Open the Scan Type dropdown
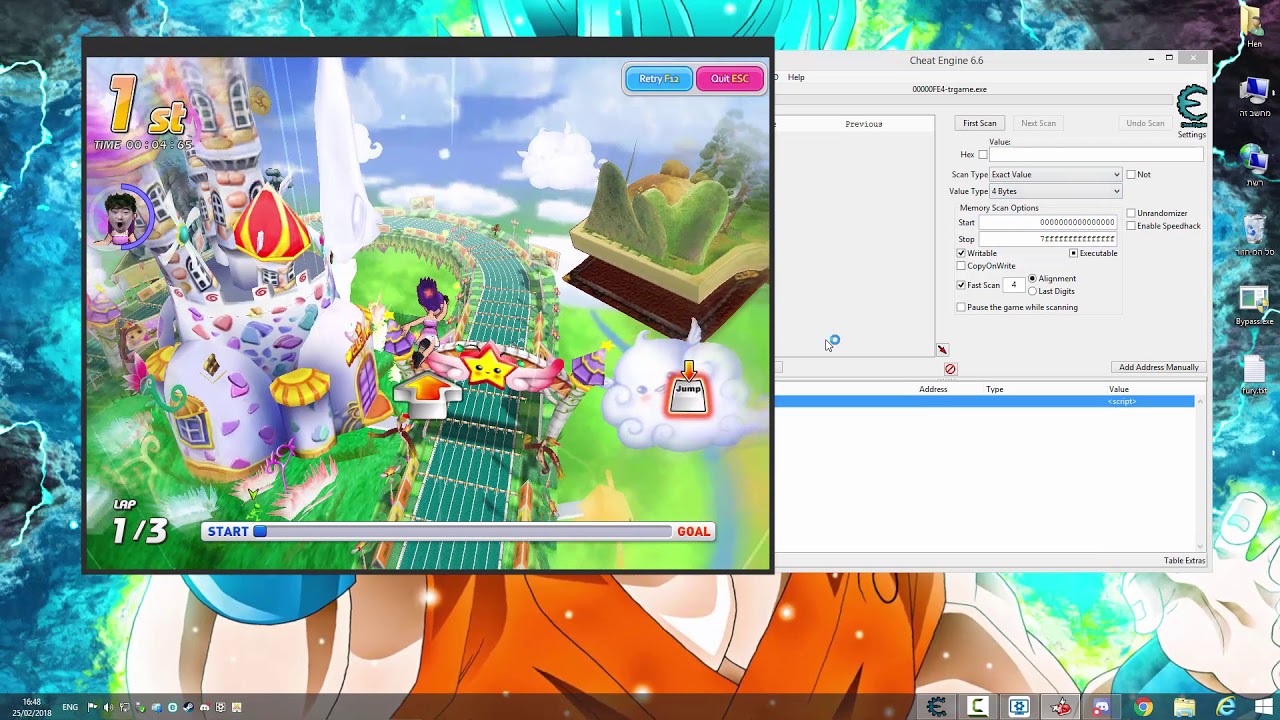 click(1056, 174)
